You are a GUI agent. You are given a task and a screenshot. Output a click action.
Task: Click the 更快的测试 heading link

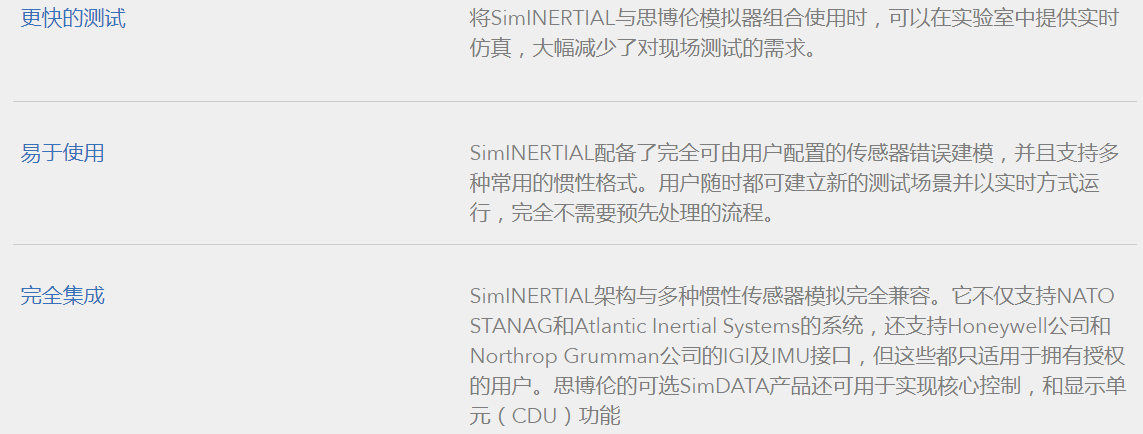pos(73,18)
